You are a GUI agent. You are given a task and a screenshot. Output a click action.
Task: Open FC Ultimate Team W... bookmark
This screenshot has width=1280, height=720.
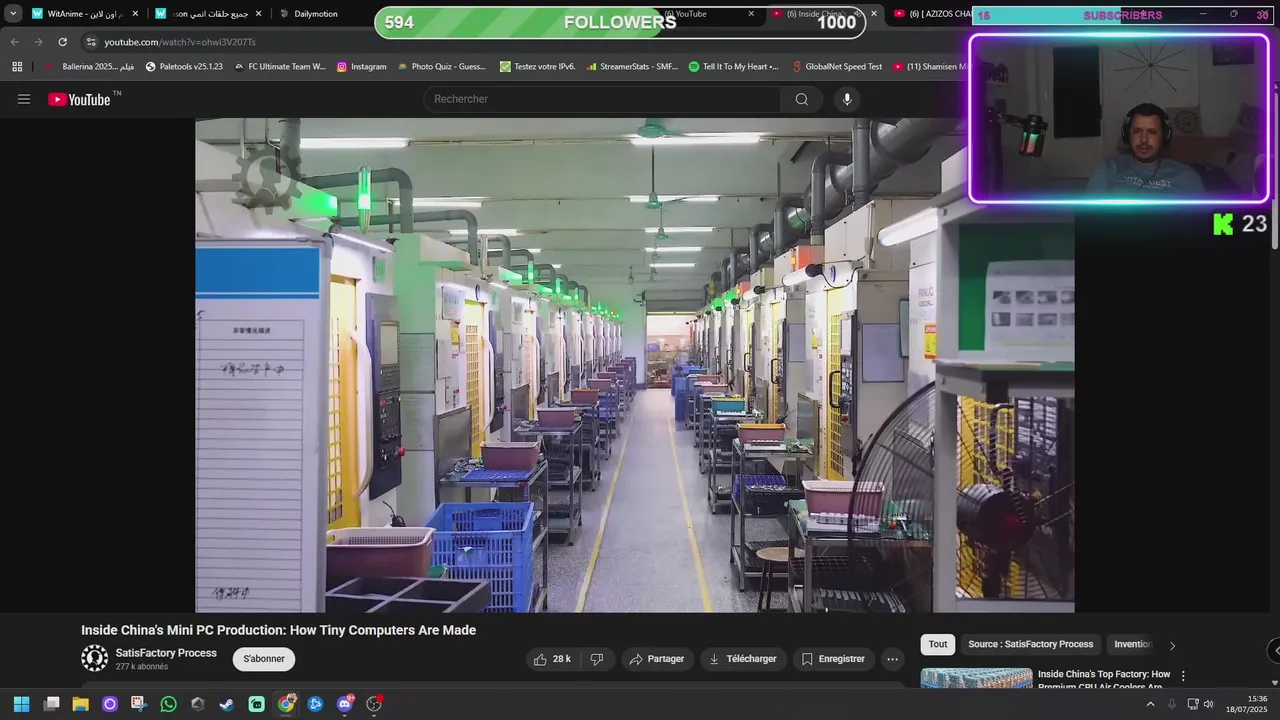coord(280,67)
